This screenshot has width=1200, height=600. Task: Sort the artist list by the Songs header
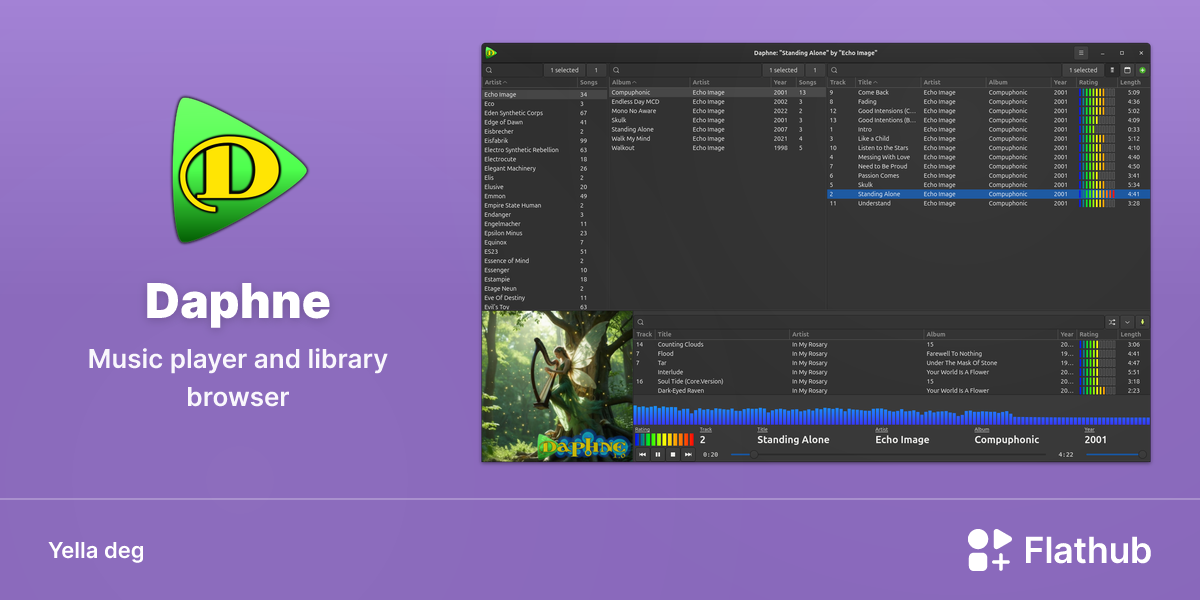click(592, 82)
